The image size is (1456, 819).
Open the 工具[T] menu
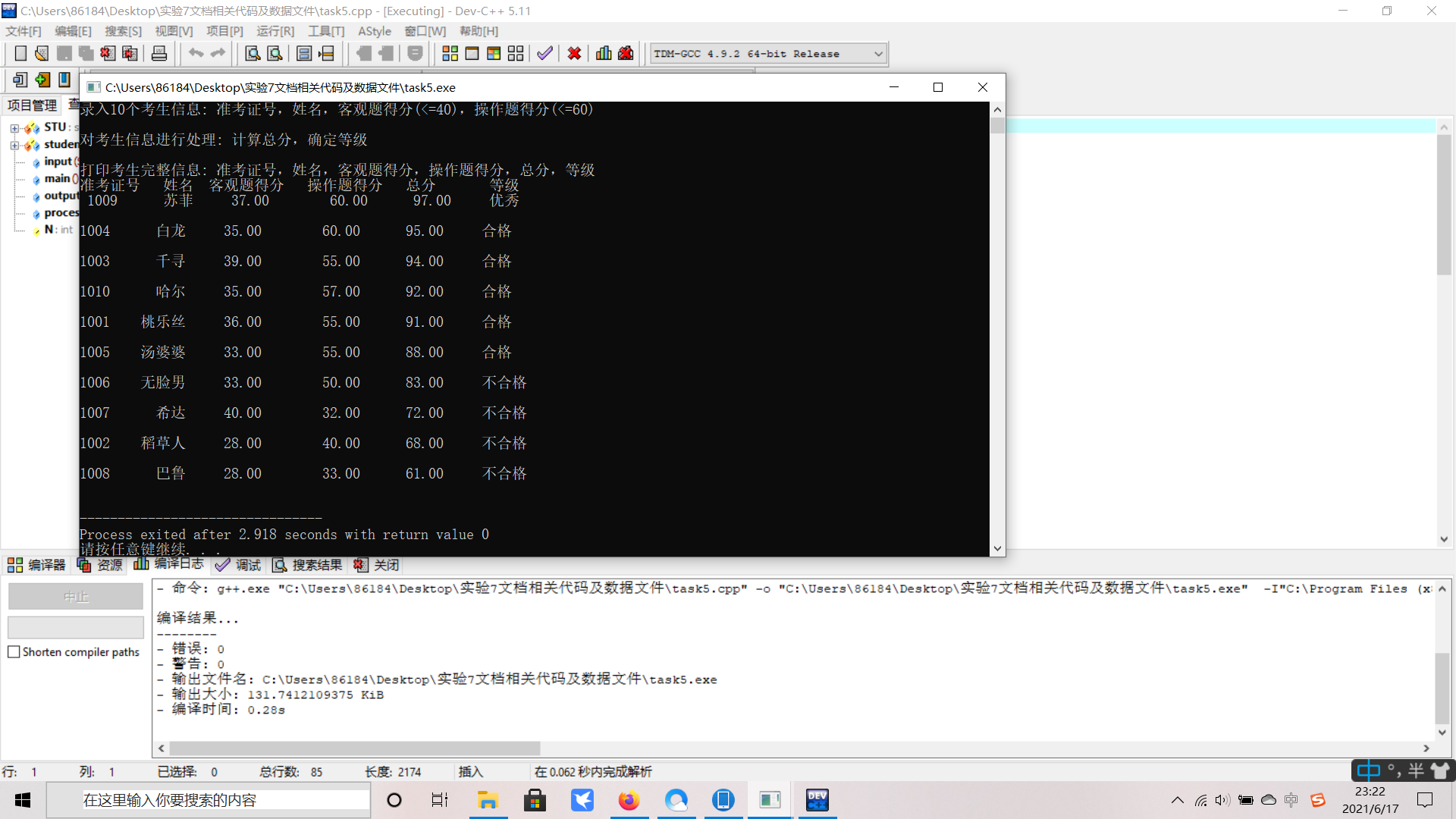pos(326,31)
